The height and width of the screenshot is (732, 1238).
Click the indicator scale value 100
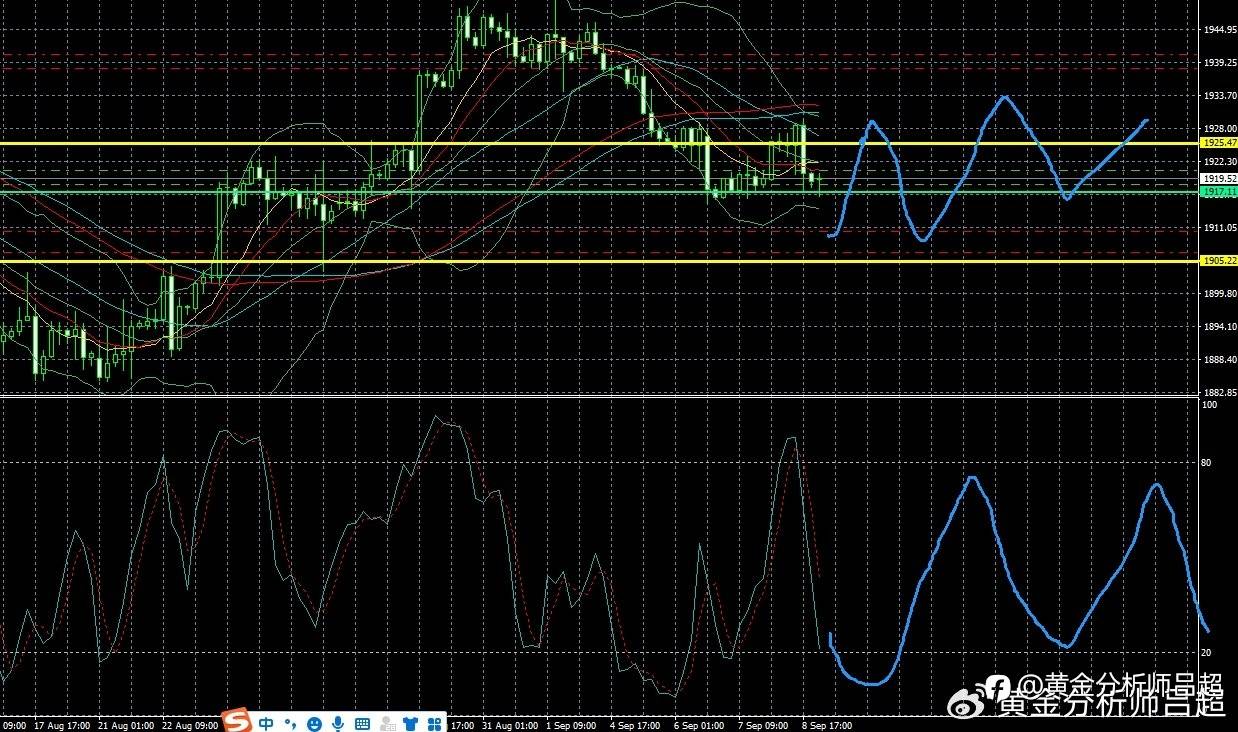click(x=1208, y=405)
